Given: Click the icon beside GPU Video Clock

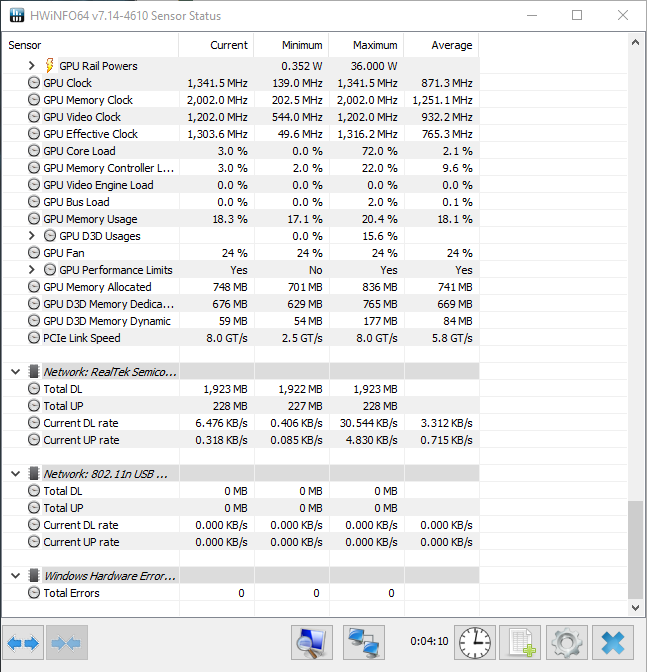Looking at the screenshot, I should point(34,117).
